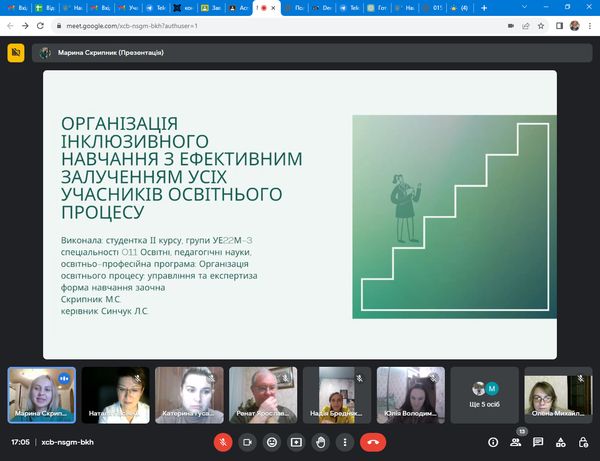
Task: Open the meeting details info icon
Action: [x=493, y=441]
